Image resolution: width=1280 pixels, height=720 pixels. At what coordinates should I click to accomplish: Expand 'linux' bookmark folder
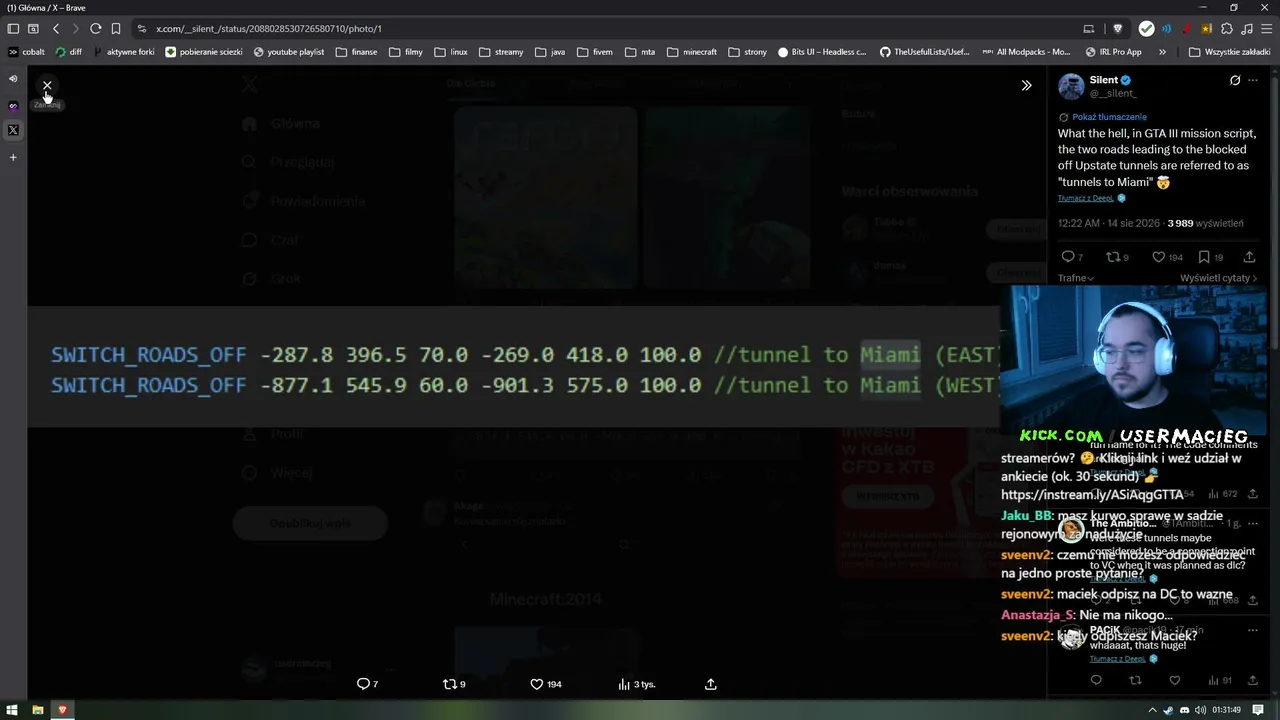(451, 52)
